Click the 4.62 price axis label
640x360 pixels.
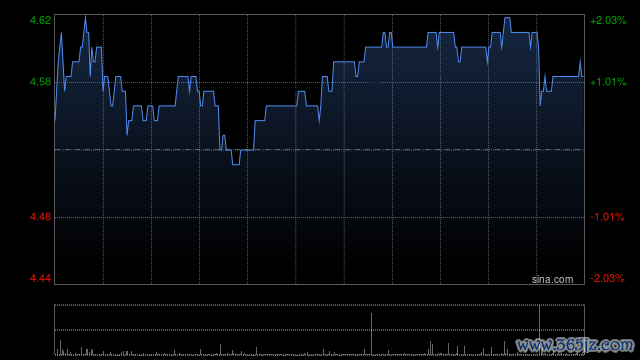coord(41,20)
